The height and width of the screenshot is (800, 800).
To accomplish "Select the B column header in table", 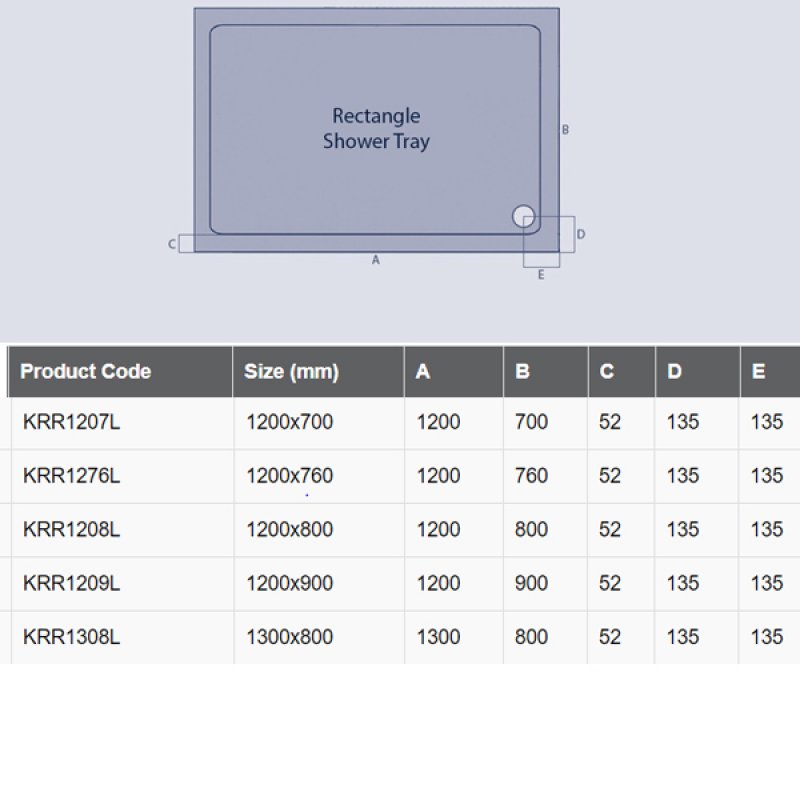I will click(x=522, y=372).
